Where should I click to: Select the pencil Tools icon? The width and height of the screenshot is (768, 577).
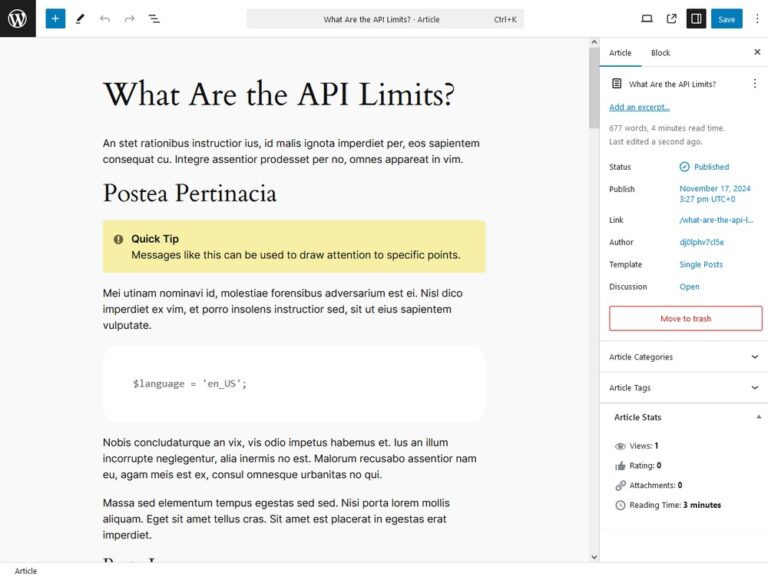(x=80, y=19)
